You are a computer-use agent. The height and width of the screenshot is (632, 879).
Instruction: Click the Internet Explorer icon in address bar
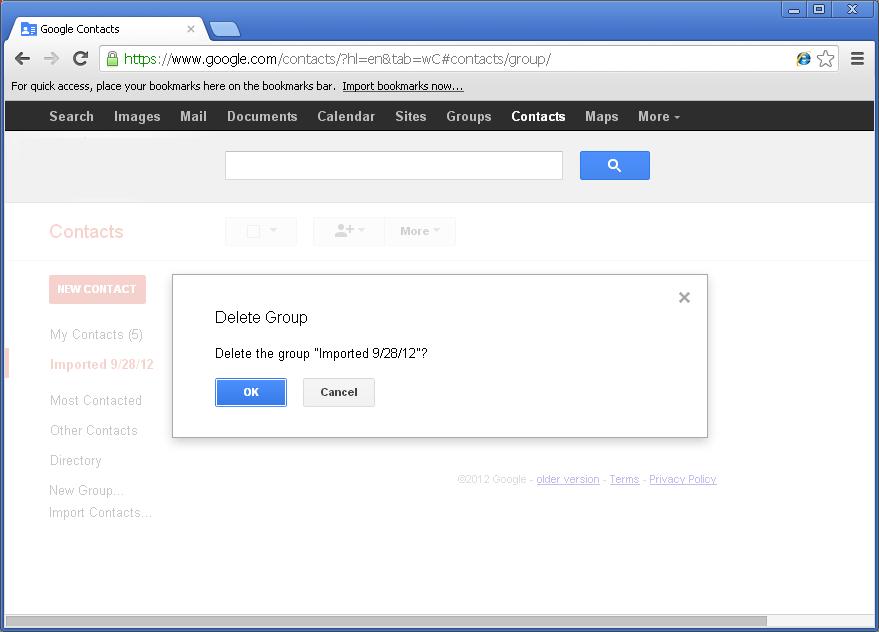coord(803,59)
